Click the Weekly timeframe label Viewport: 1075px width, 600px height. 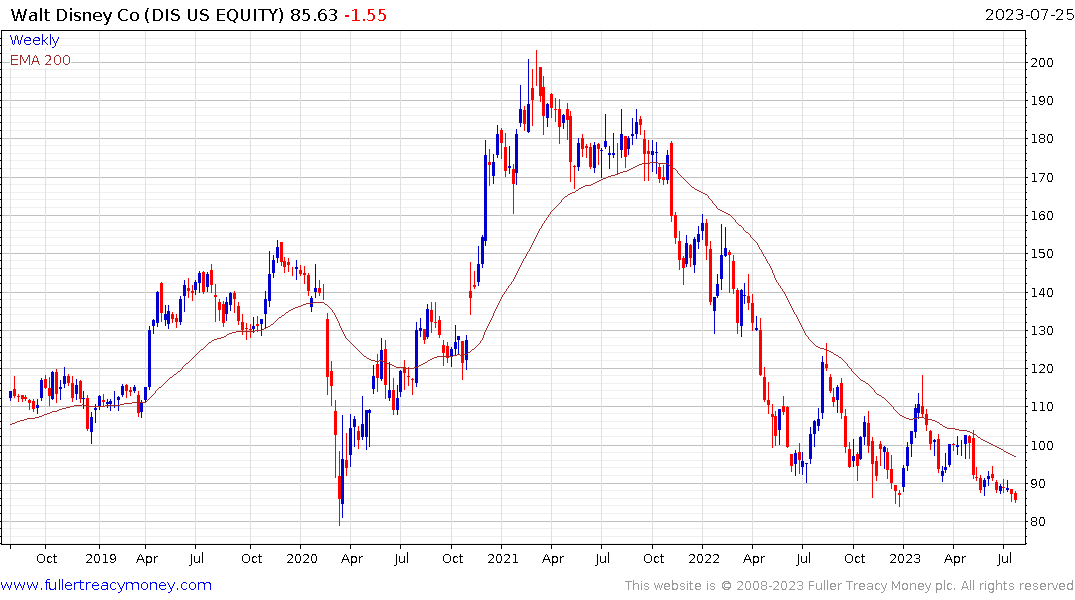click(34, 40)
